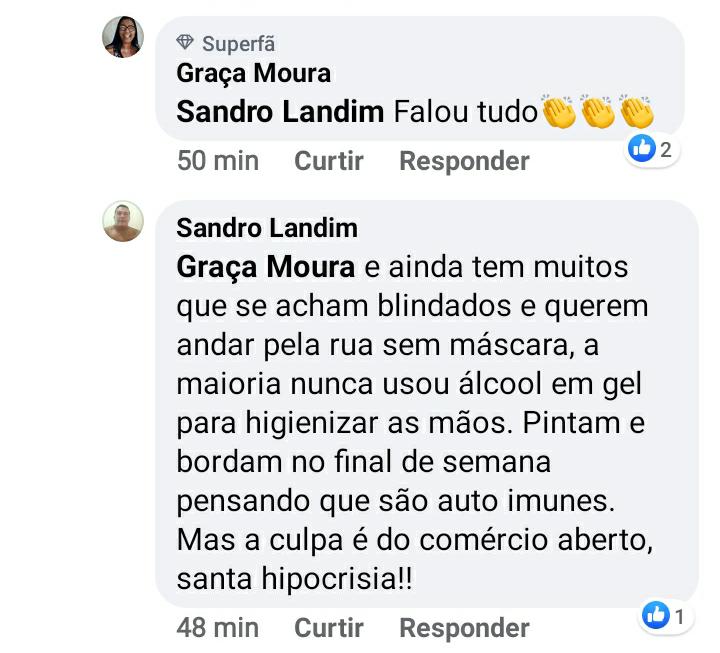
Task: Click the 50 min timestamp
Action: tap(218, 161)
